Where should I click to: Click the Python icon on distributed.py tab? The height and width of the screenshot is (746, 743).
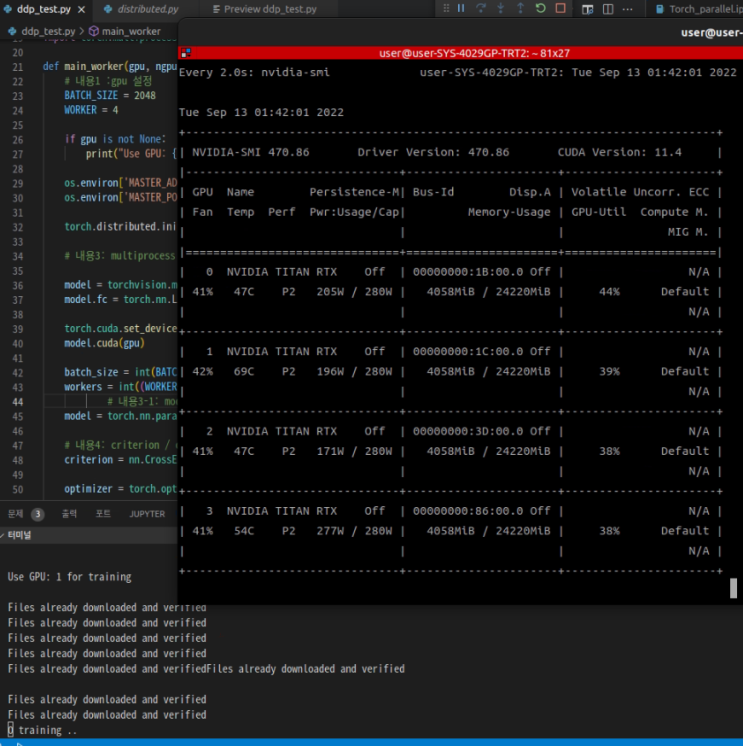click(108, 9)
